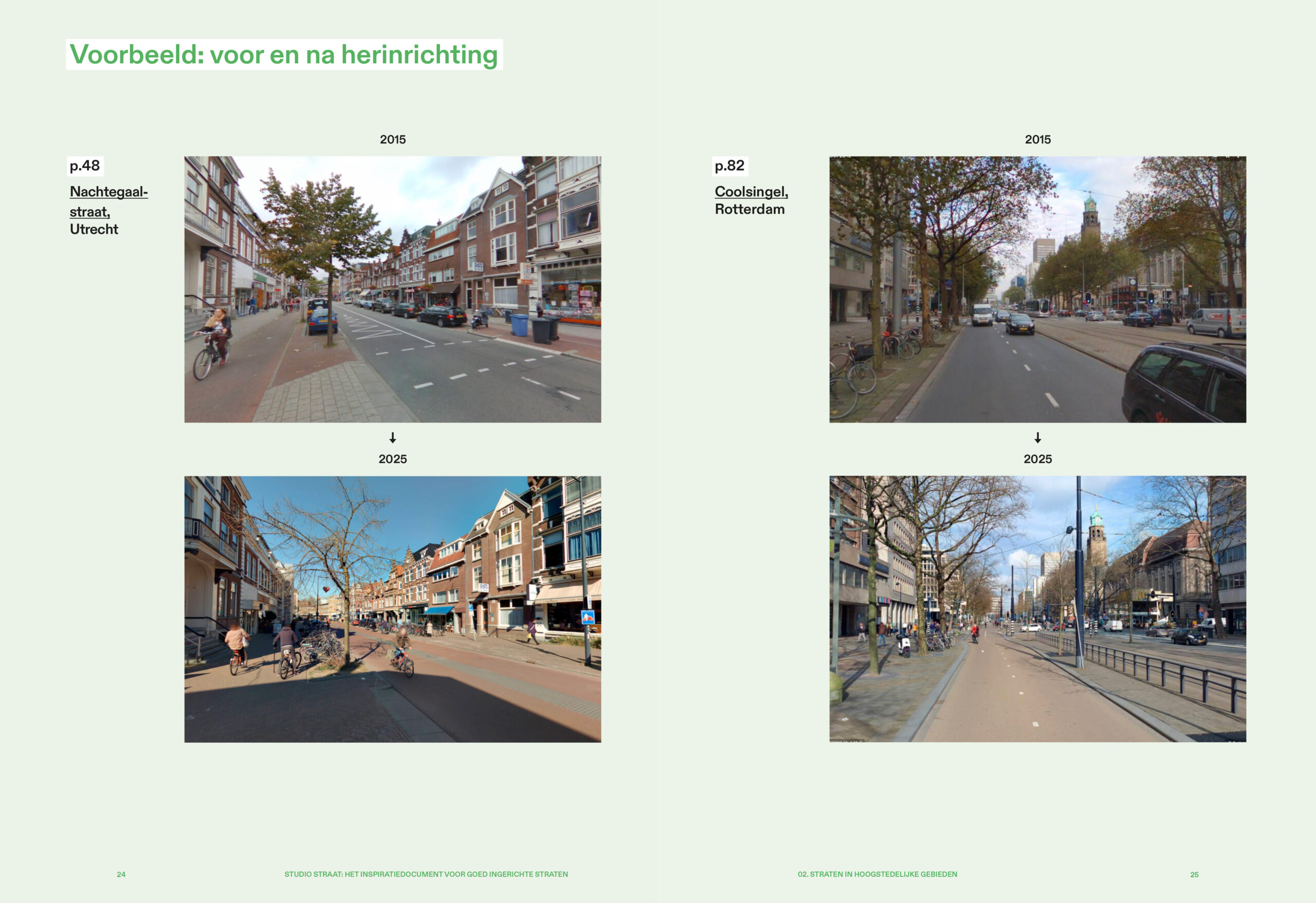The image size is (1316, 903).
Task: Click the down arrow below the Coolsingel 2015 photo
Action: pos(1037,438)
